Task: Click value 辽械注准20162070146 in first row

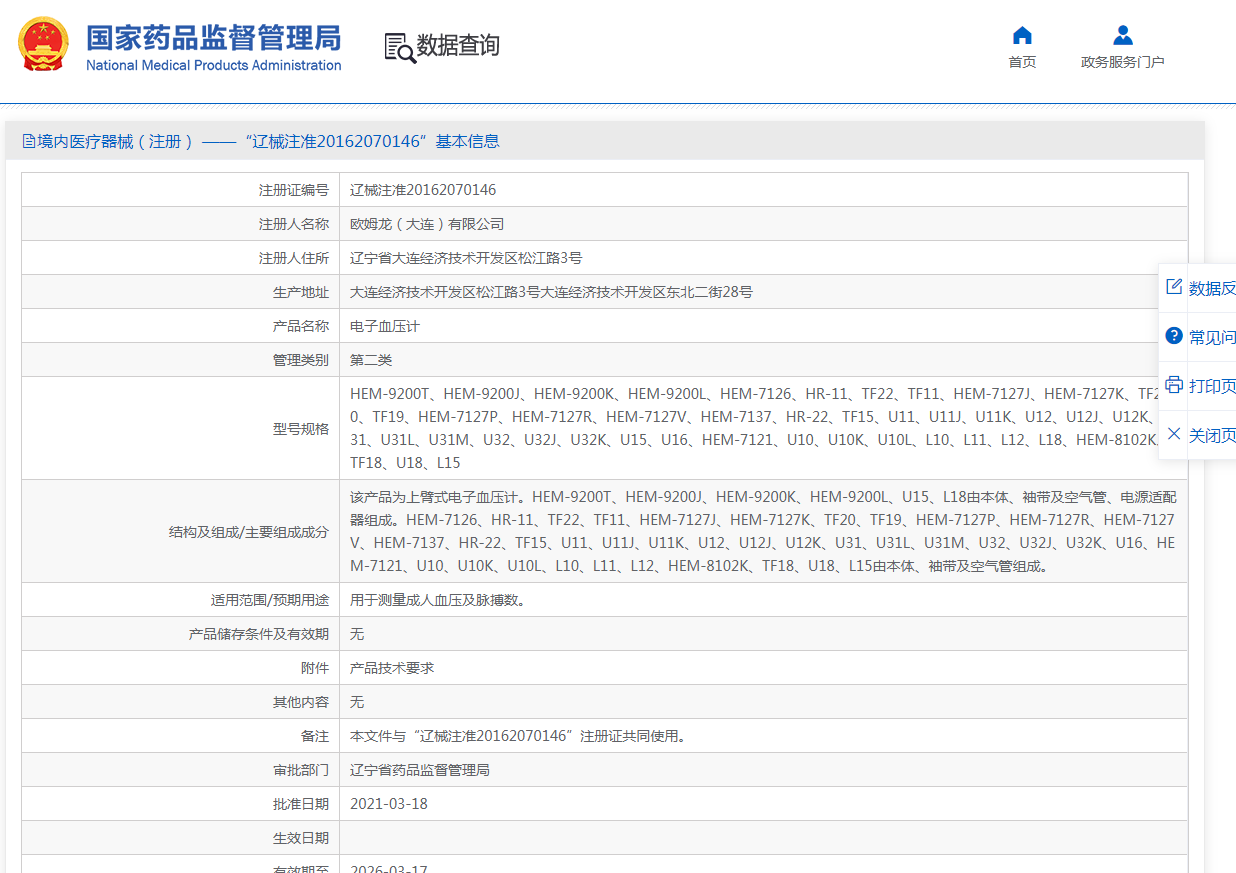Action: click(423, 190)
